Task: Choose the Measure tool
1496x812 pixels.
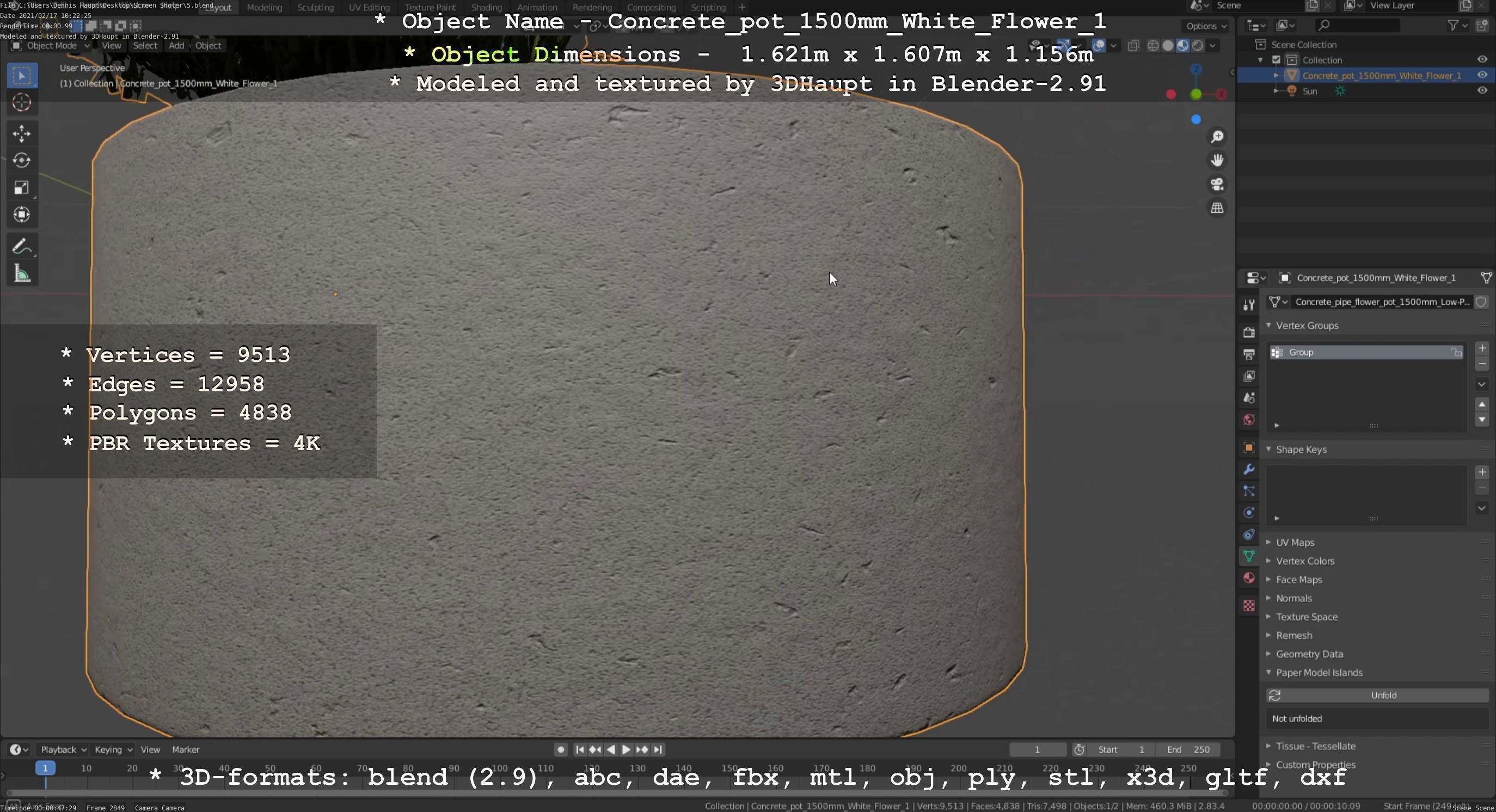Action: click(21, 273)
